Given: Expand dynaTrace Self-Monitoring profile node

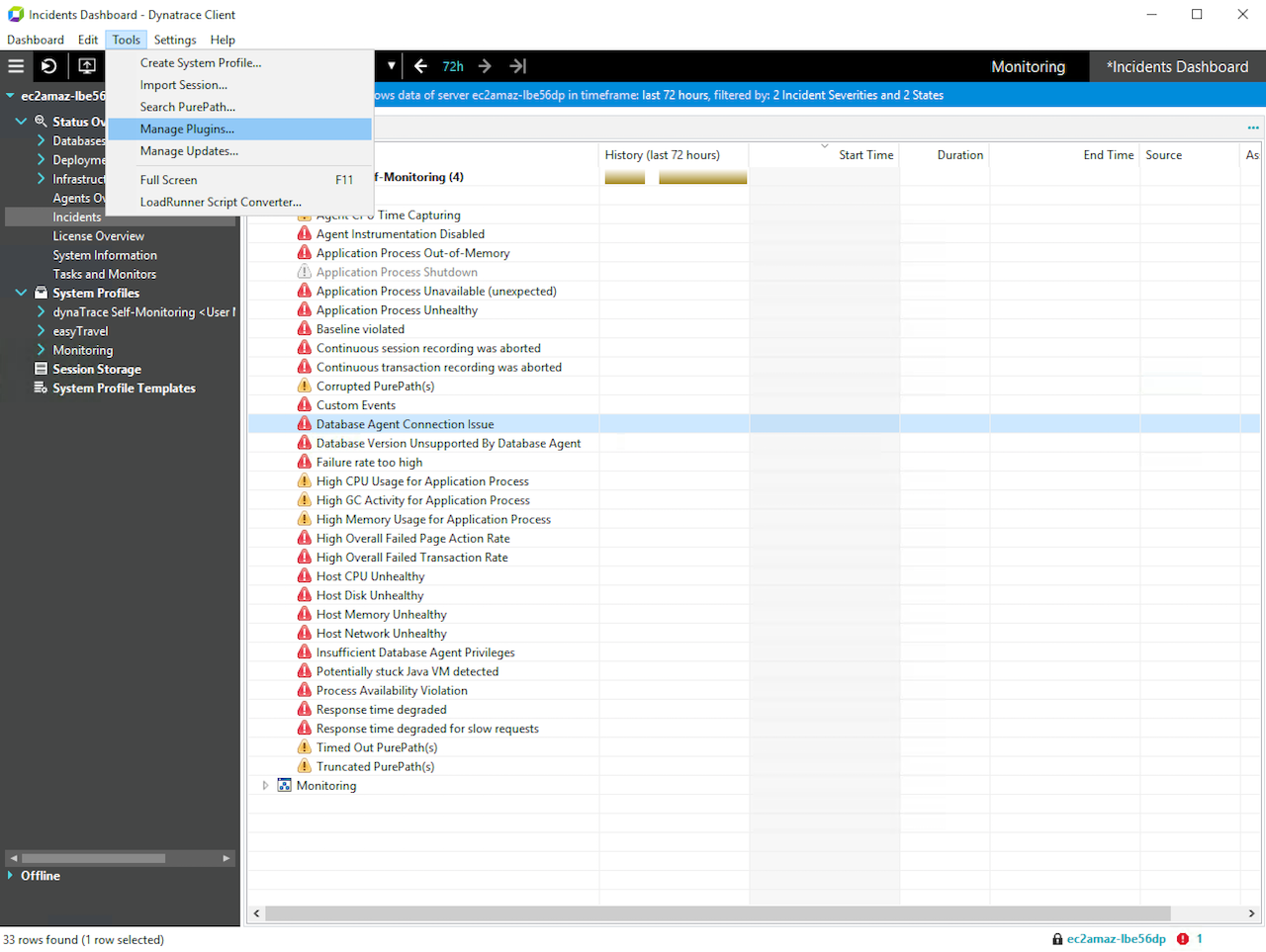Looking at the screenshot, I should pyautogui.click(x=41, y=311).
